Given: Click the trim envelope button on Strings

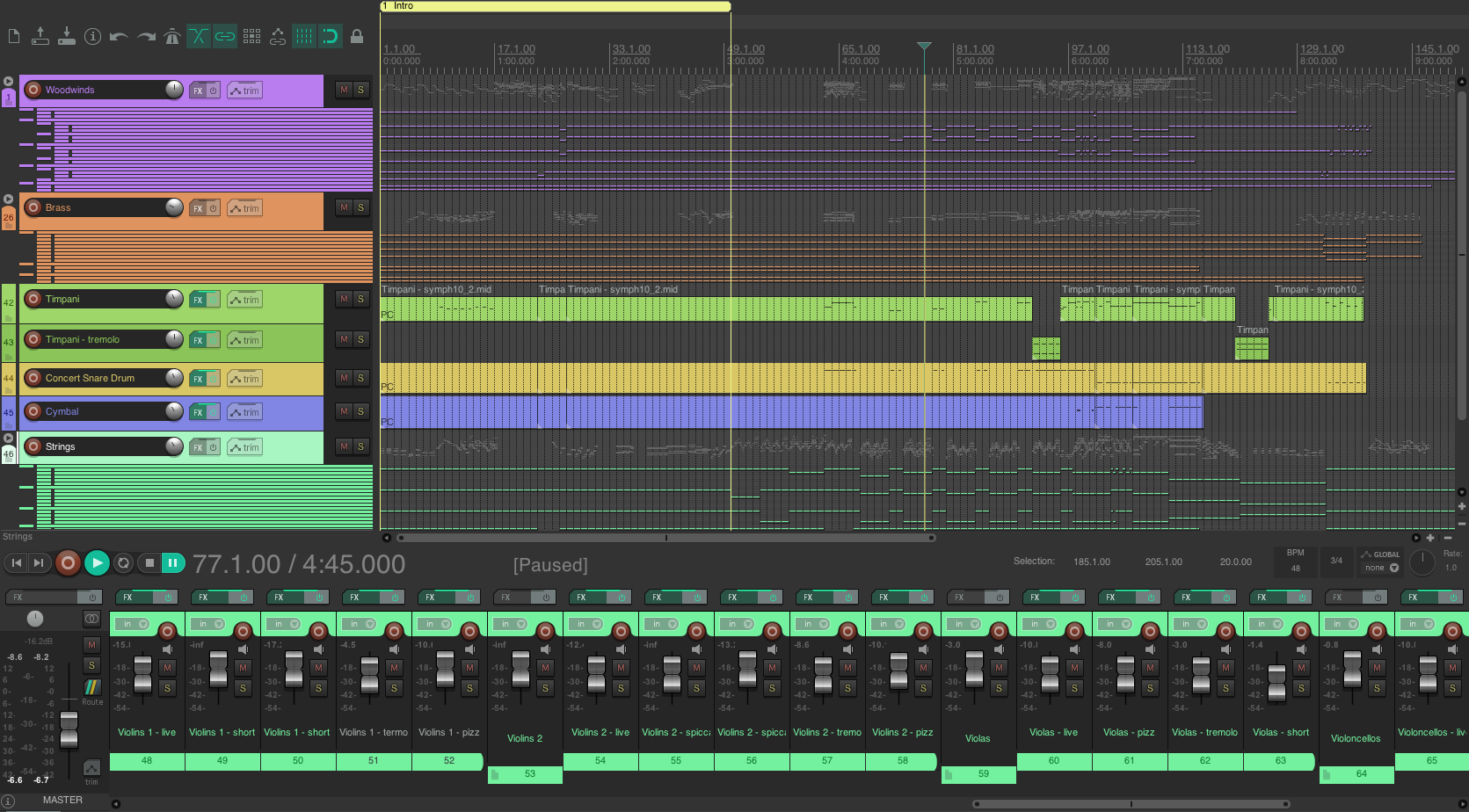Looking at the screenshot, I should 245,447.
